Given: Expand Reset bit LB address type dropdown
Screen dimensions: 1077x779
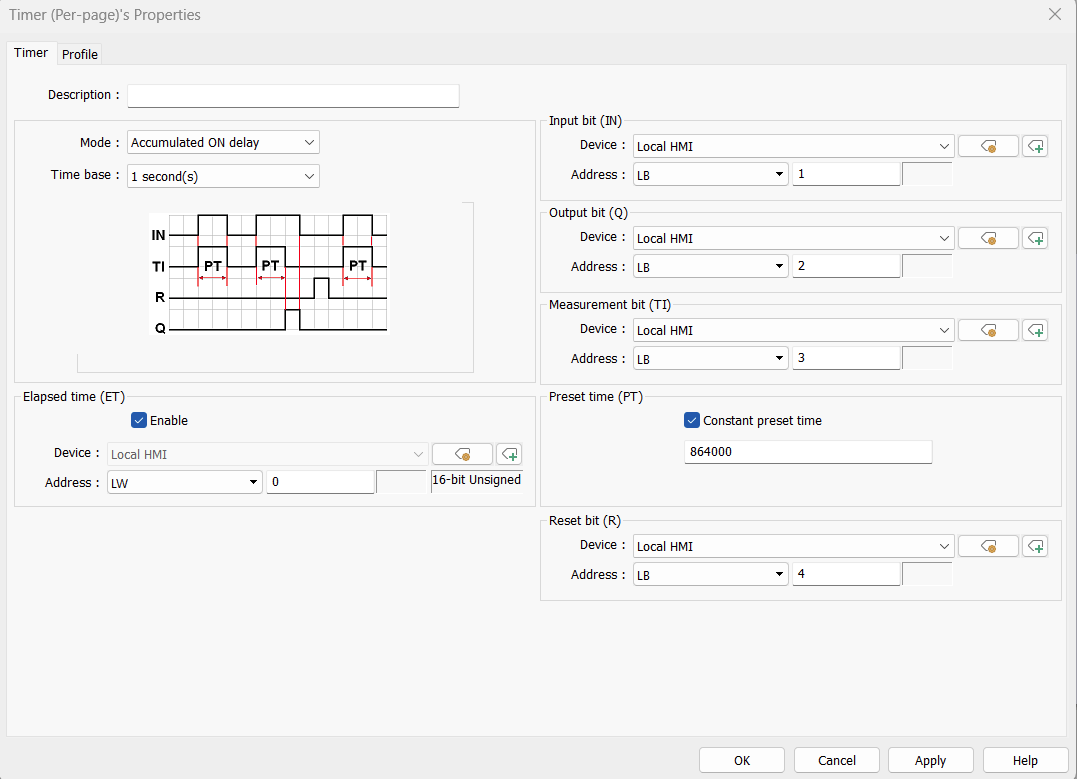Looking at the screenshot, I should [710, 574].
